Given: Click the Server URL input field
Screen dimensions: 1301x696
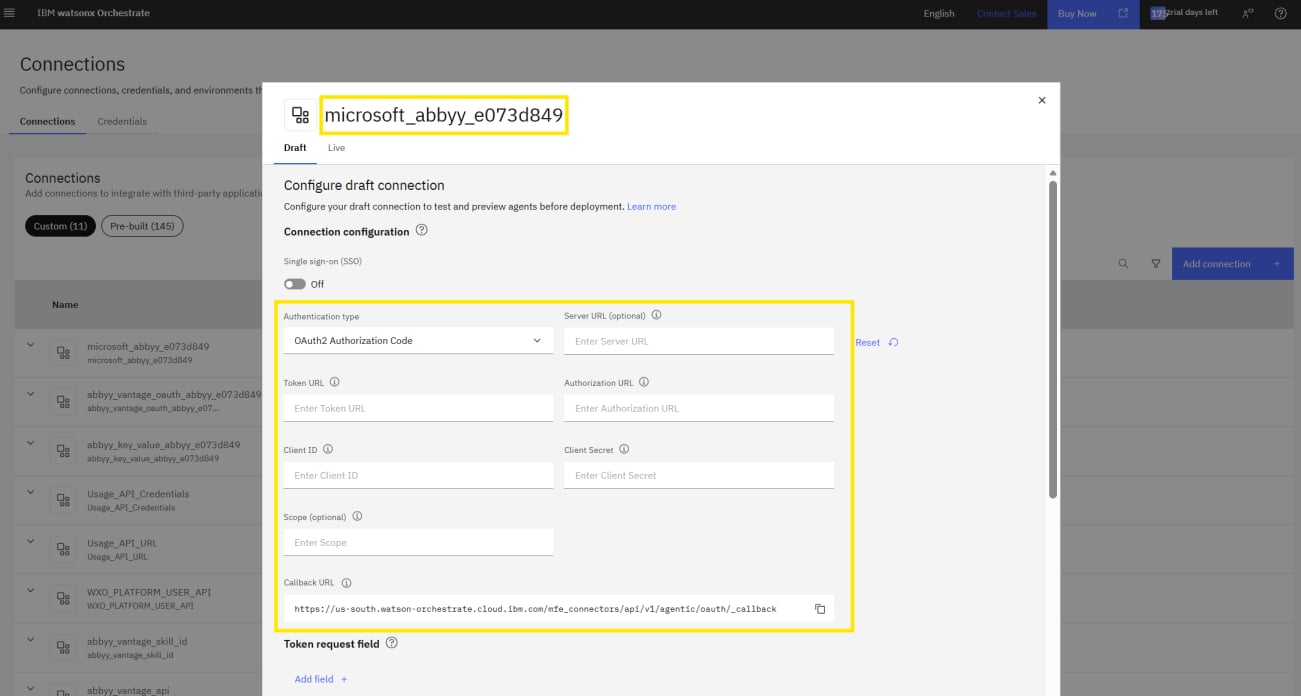Looking at the screenshot, I should [x=699, y=341].
